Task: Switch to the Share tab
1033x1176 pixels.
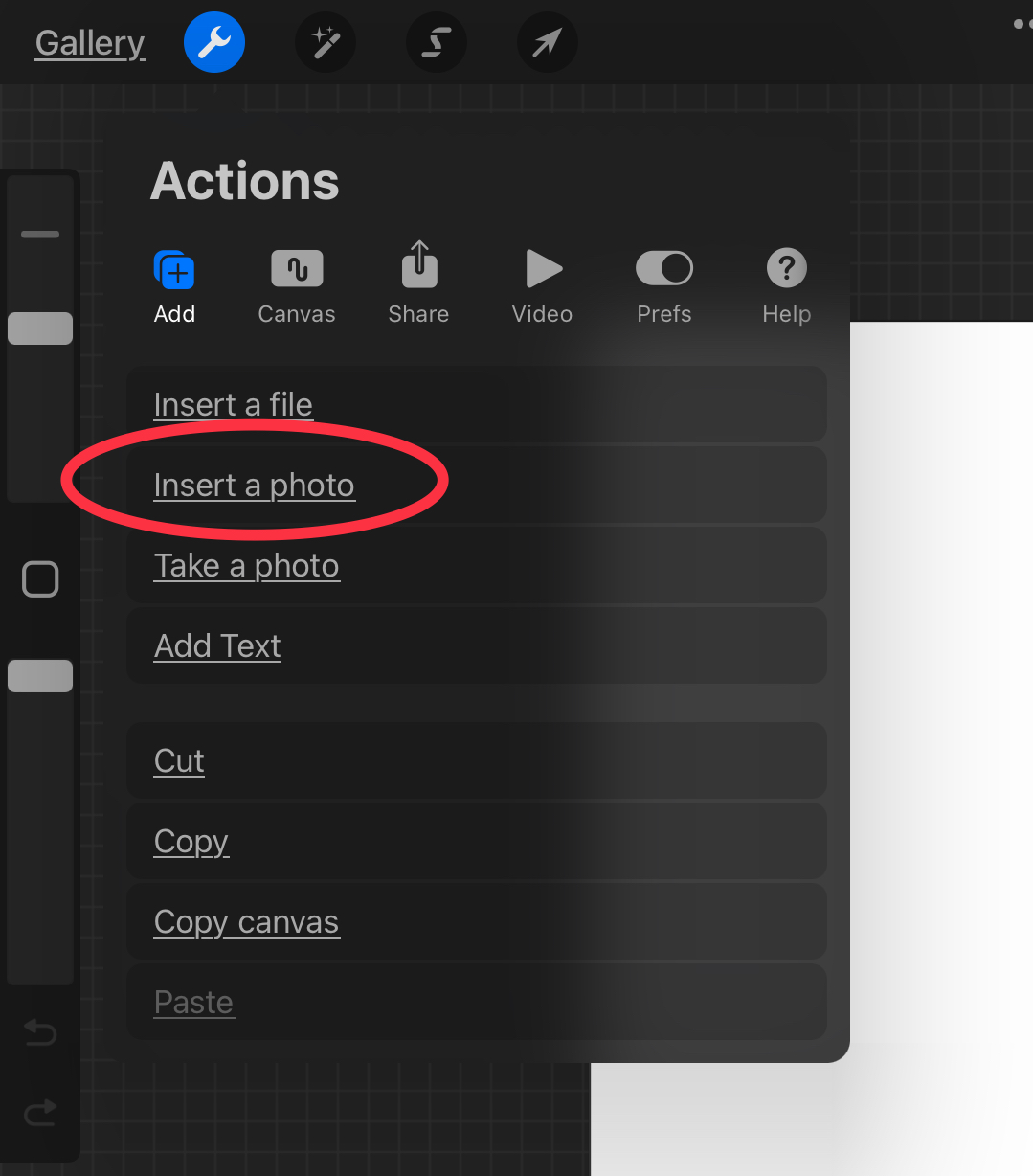Action: pos(418,284)
